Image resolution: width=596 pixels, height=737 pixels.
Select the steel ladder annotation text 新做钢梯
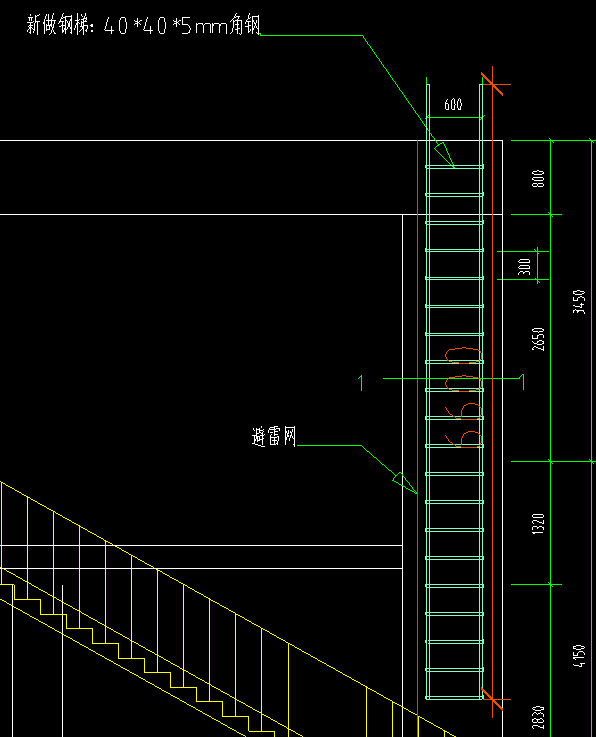[143, 25]
